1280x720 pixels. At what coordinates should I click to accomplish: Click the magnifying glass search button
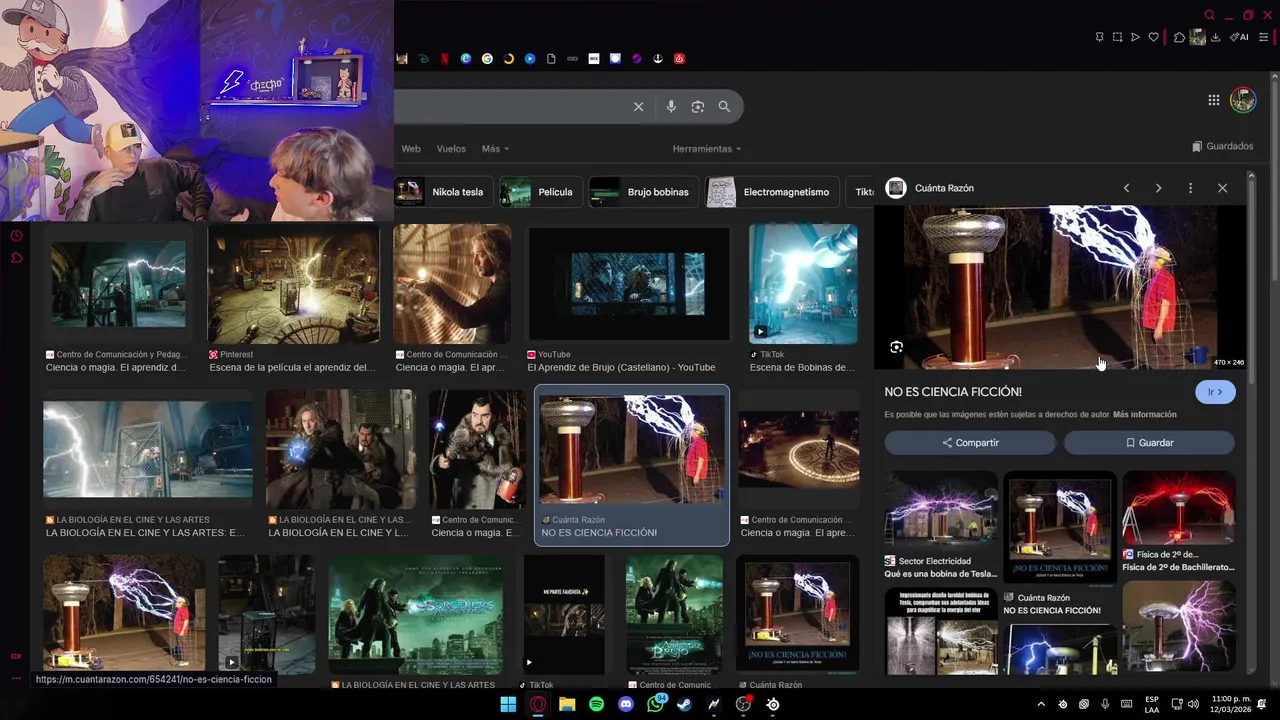tap(724, 107)
